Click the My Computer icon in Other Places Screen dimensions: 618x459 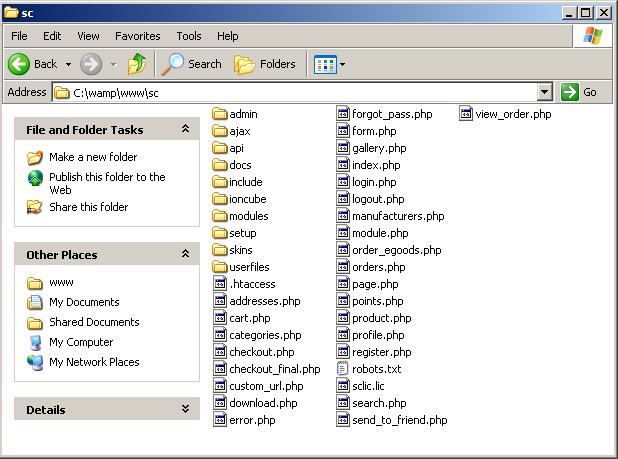[x=36, y=342]
